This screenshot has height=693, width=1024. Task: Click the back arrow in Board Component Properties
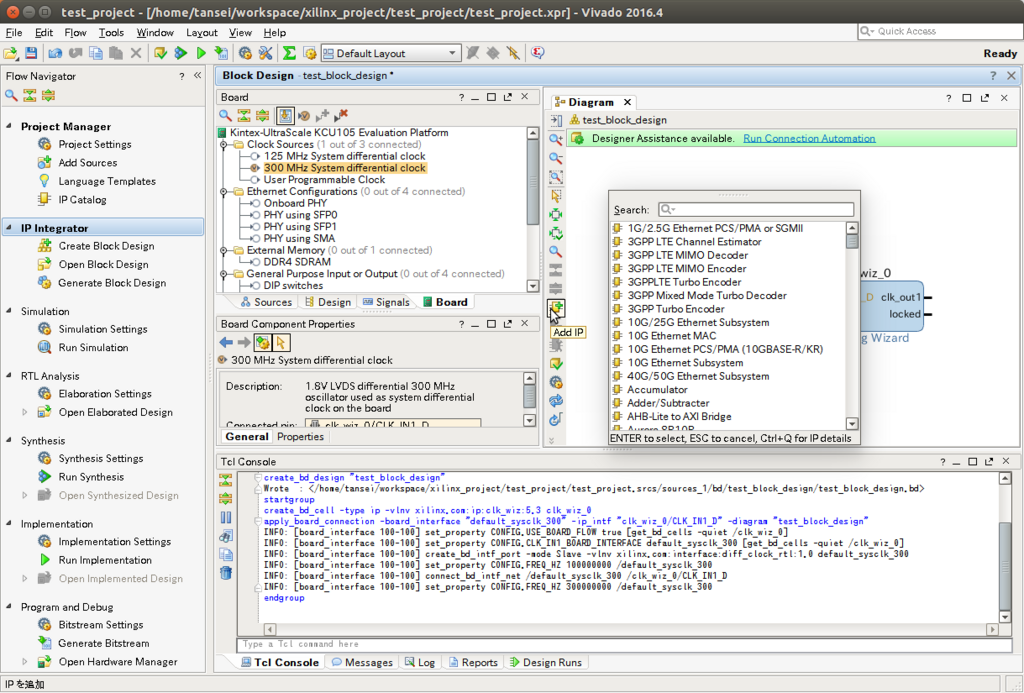[226, 342]
